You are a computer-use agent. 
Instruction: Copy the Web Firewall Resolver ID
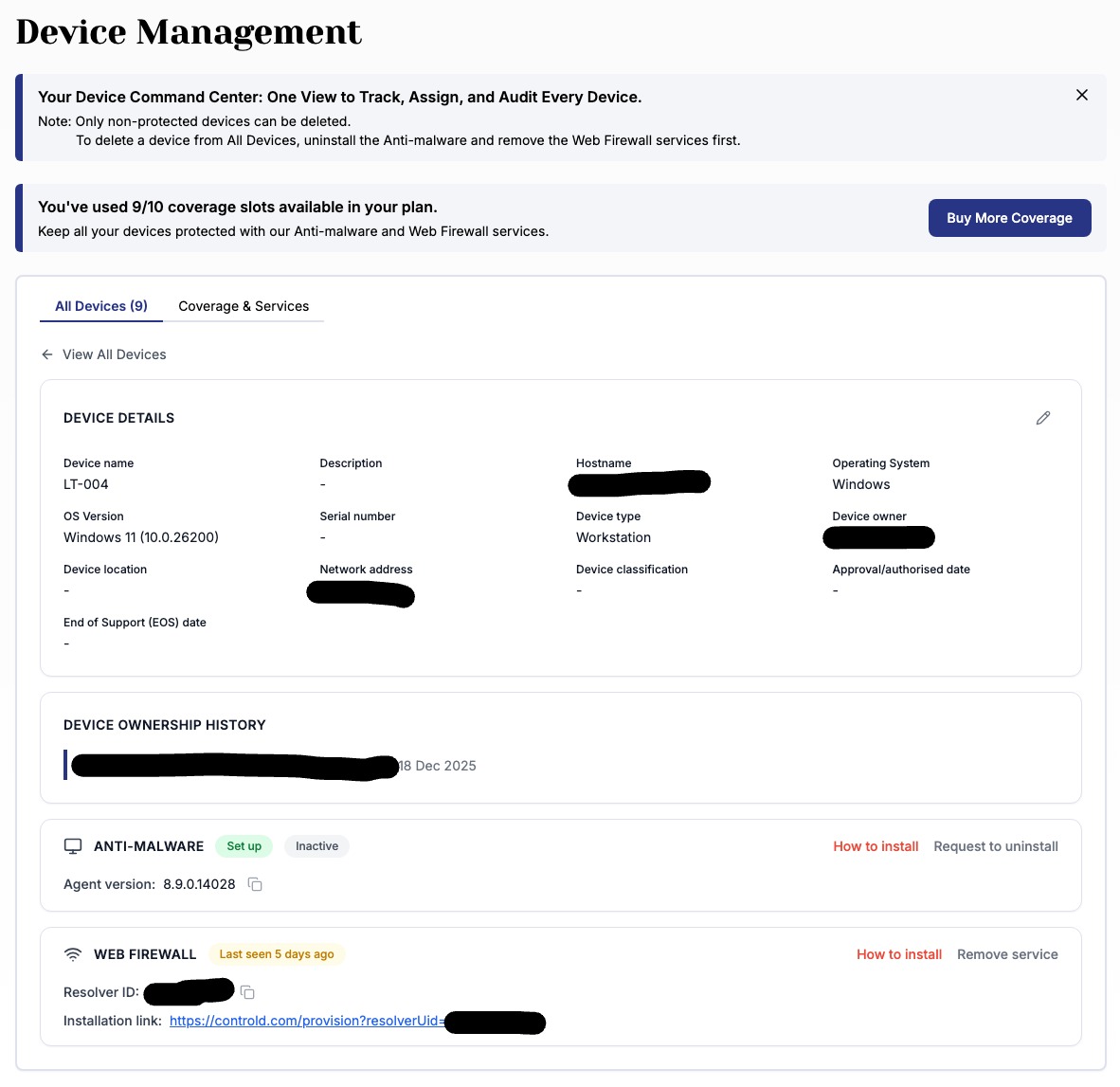pyautogui.click(x=247, y=992)
